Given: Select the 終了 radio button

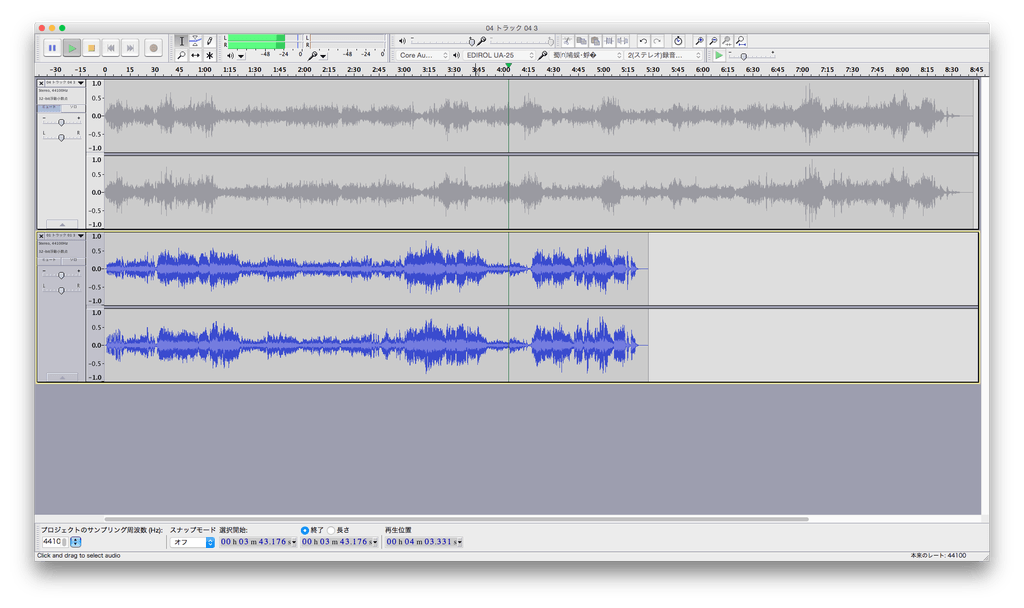Looking at the screenshot, I should pos(305,530).
